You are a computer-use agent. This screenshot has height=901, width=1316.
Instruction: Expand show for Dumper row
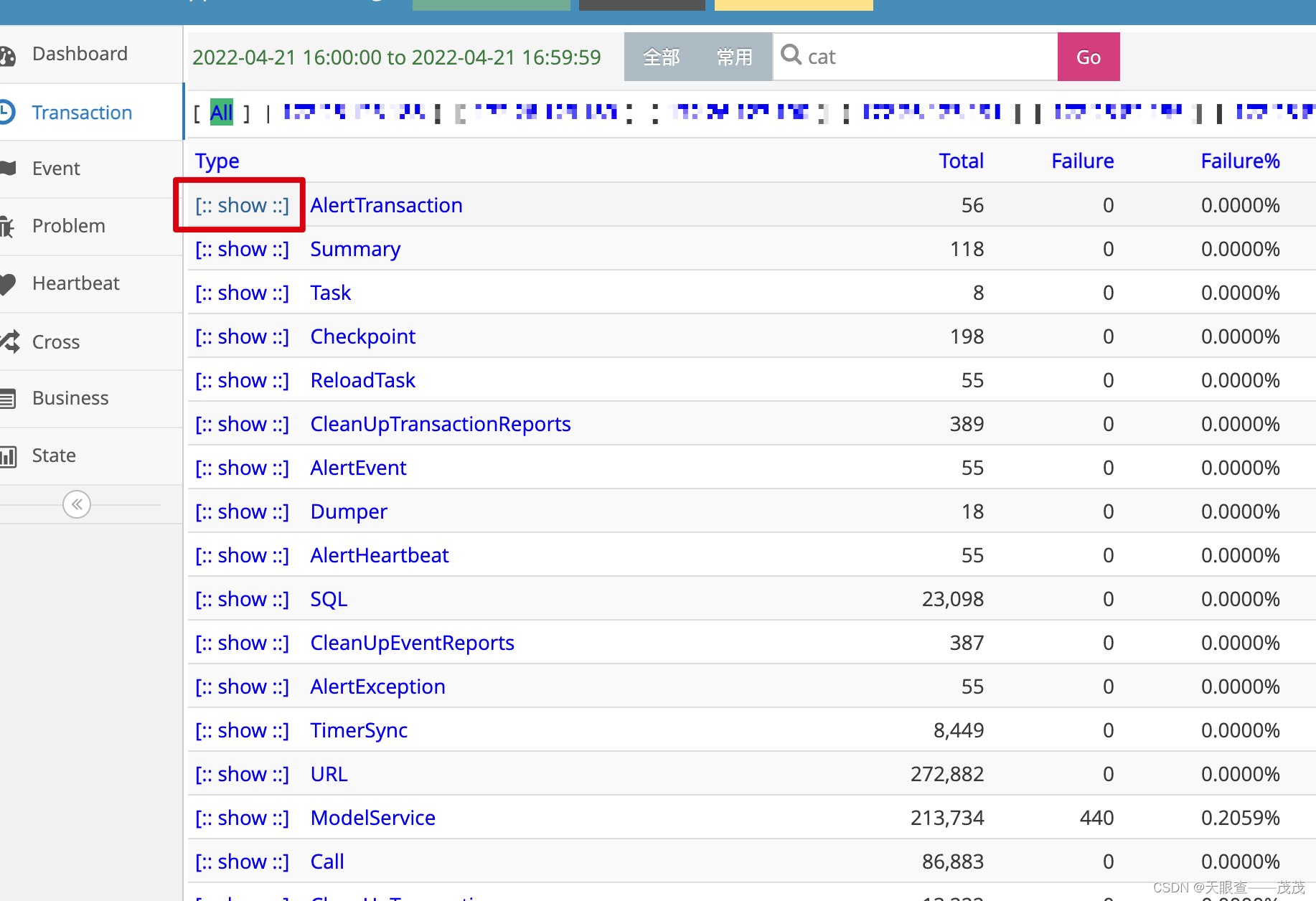coord(242,511)
